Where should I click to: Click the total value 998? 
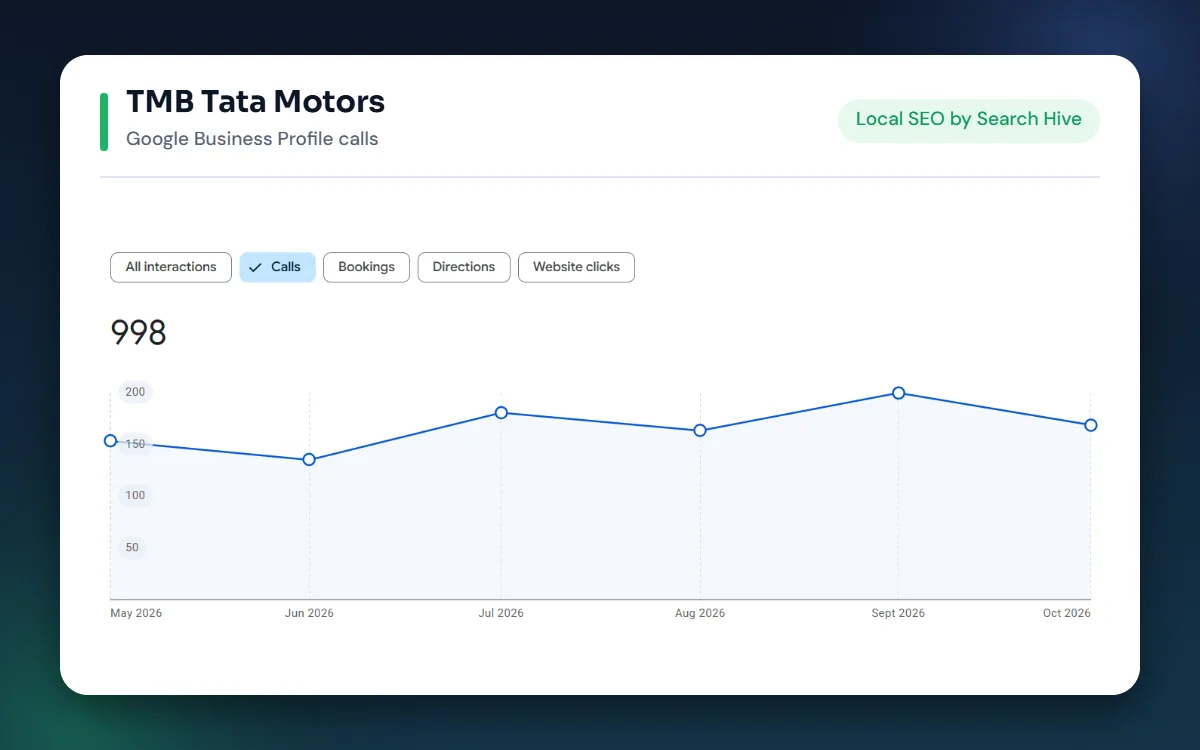pyautogui.click(x=138, y=333)
